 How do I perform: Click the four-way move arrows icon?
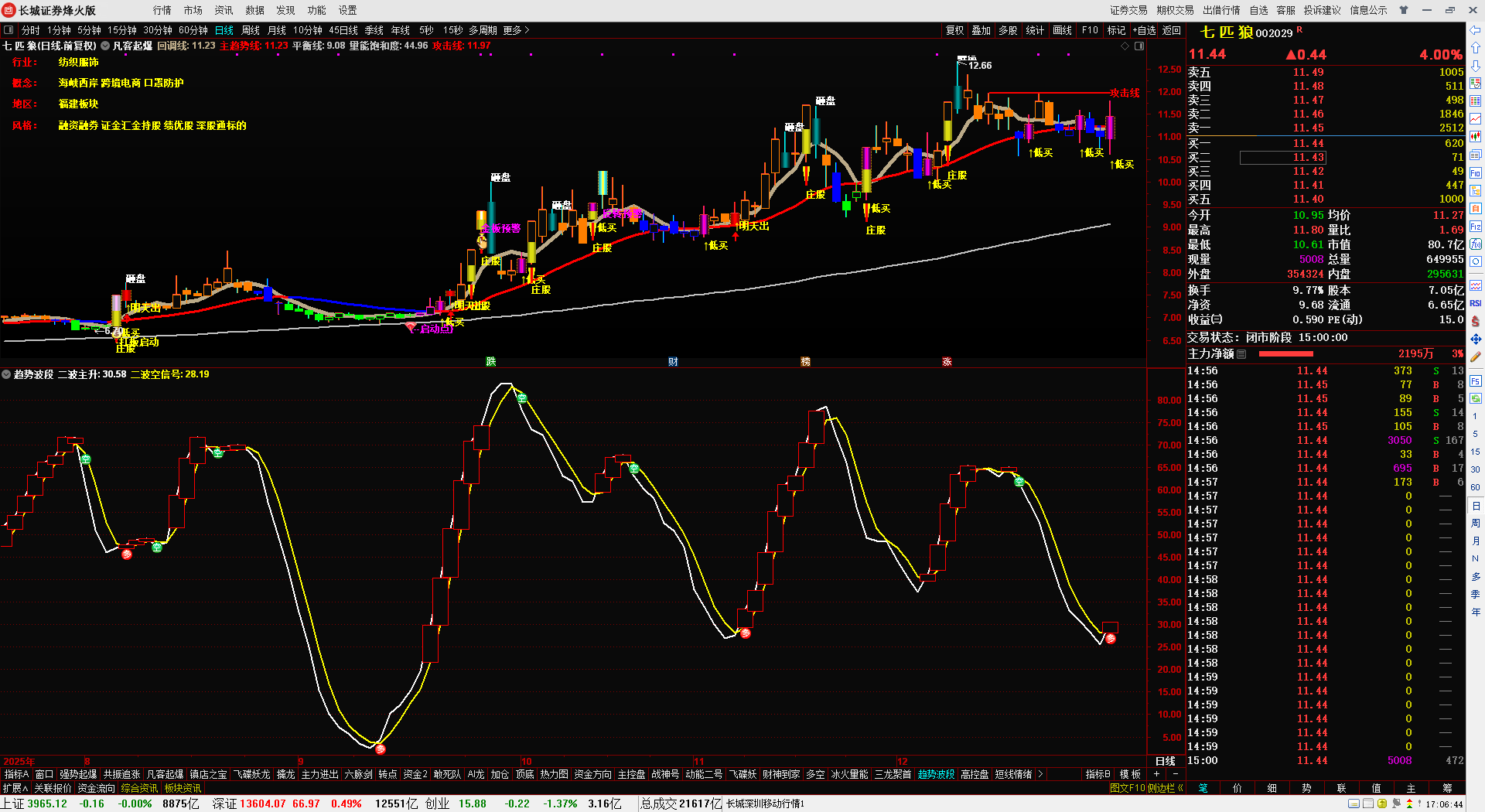coord(1476,339)
